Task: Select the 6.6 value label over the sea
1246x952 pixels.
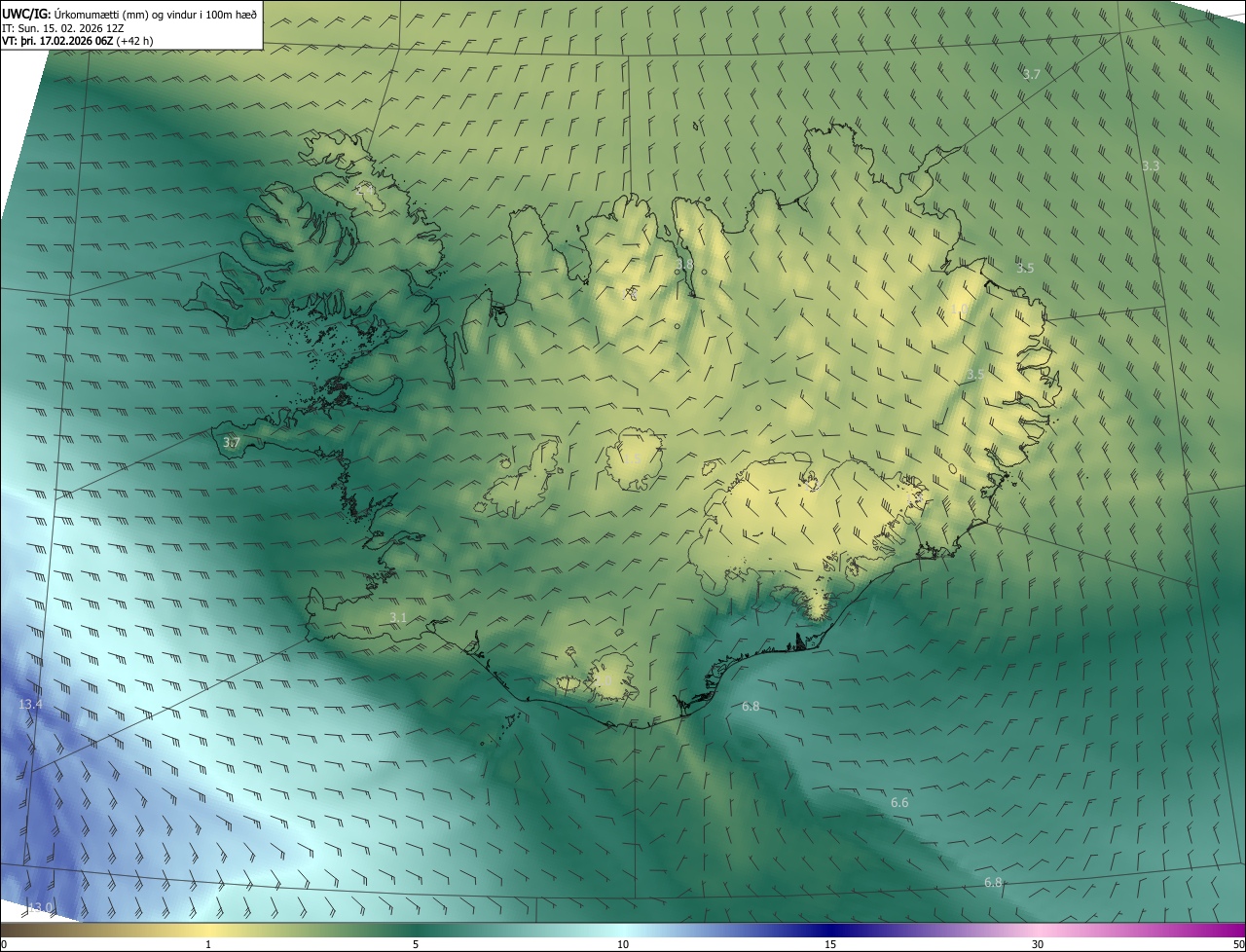Action: (899, 802)
